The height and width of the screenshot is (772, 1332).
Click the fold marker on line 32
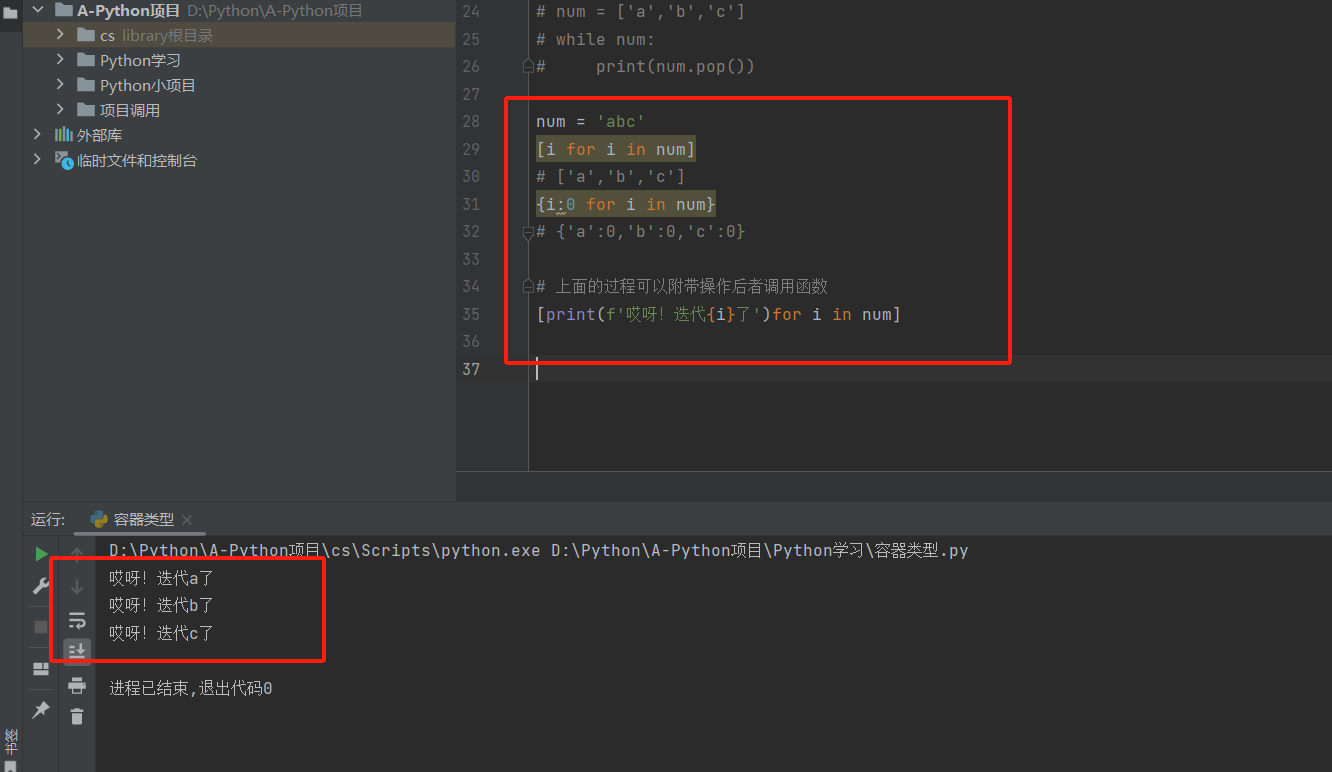coord(528,232)
